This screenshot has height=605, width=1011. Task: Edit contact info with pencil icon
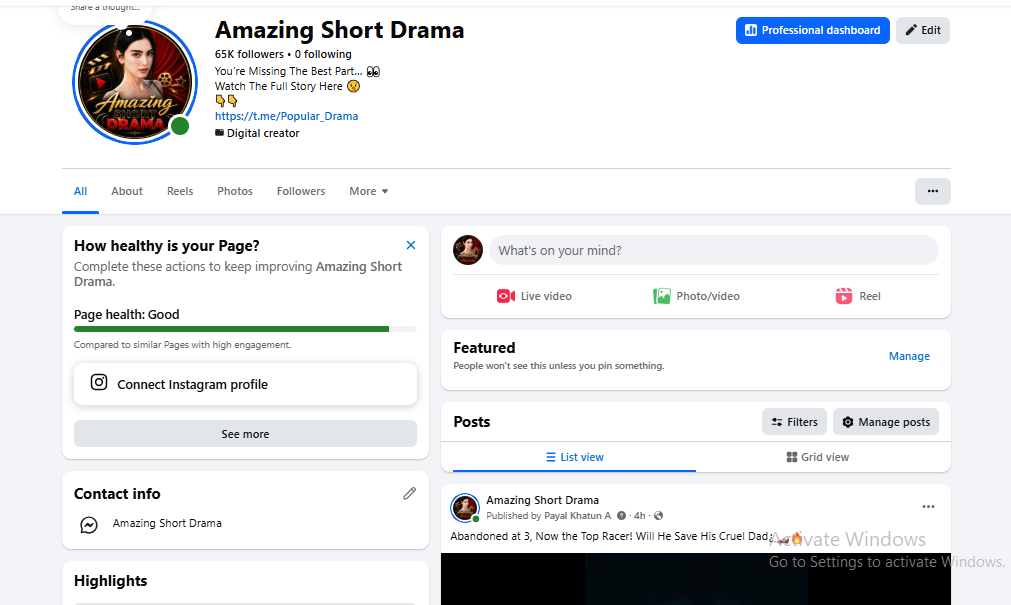(x=409, y=493)
